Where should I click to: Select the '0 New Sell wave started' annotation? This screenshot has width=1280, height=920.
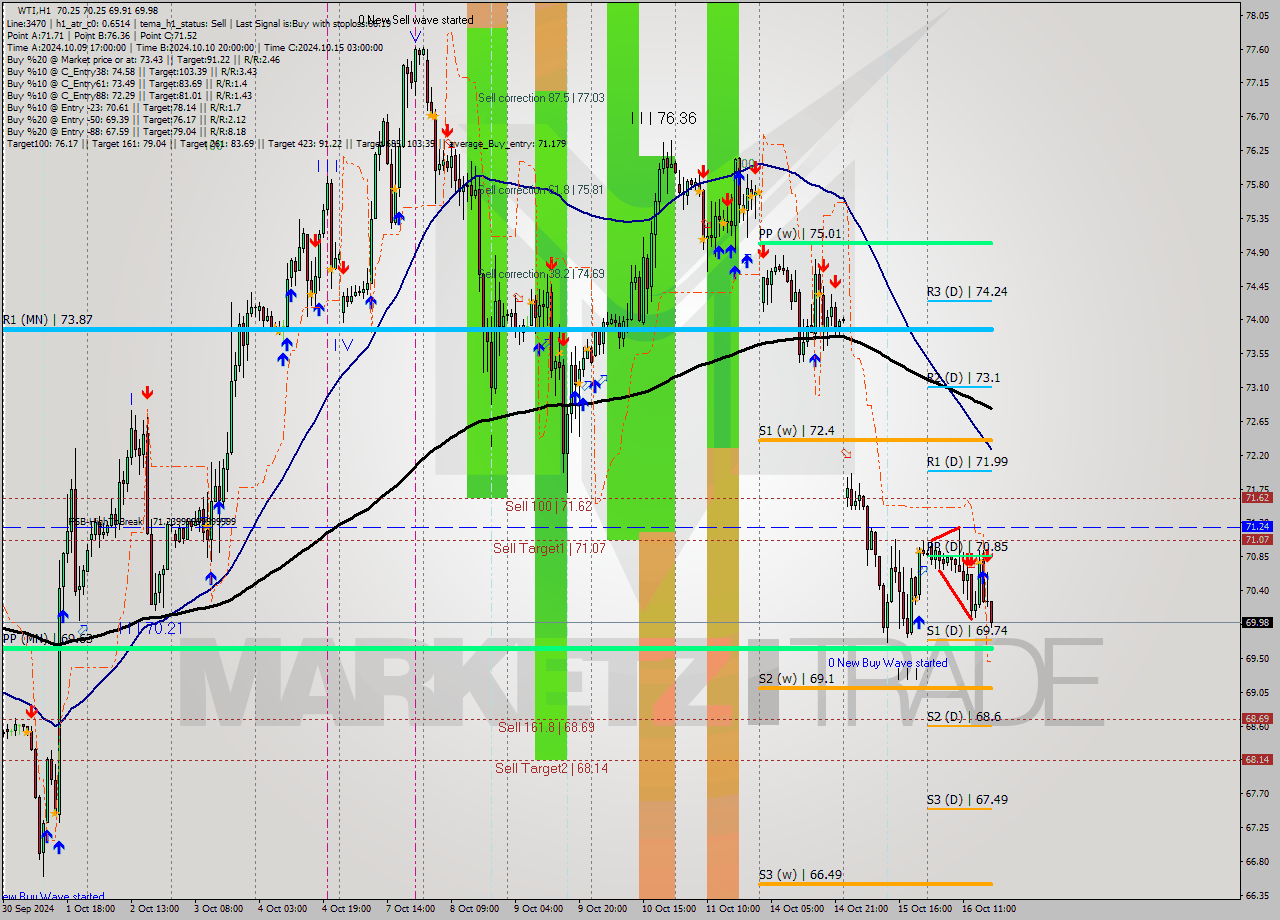[416, 19]
